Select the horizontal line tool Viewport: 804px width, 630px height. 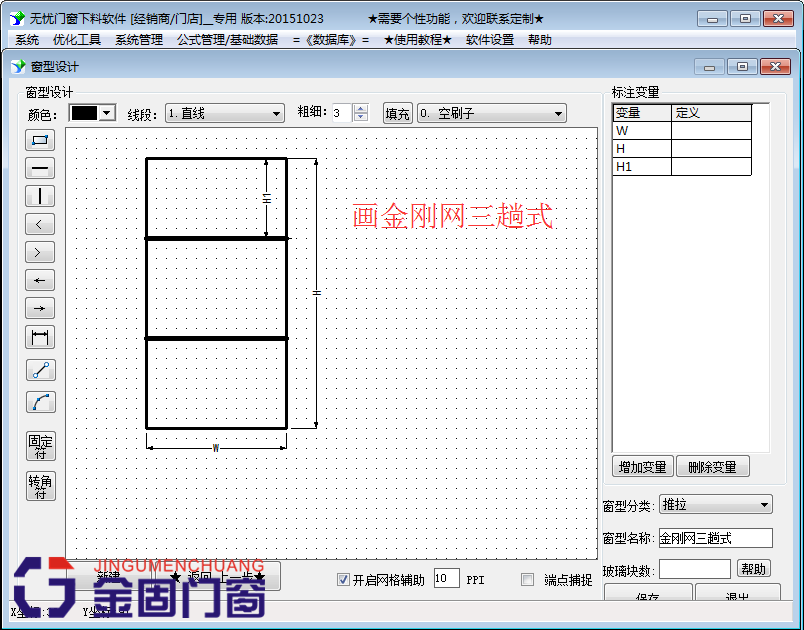coord(40,168)
